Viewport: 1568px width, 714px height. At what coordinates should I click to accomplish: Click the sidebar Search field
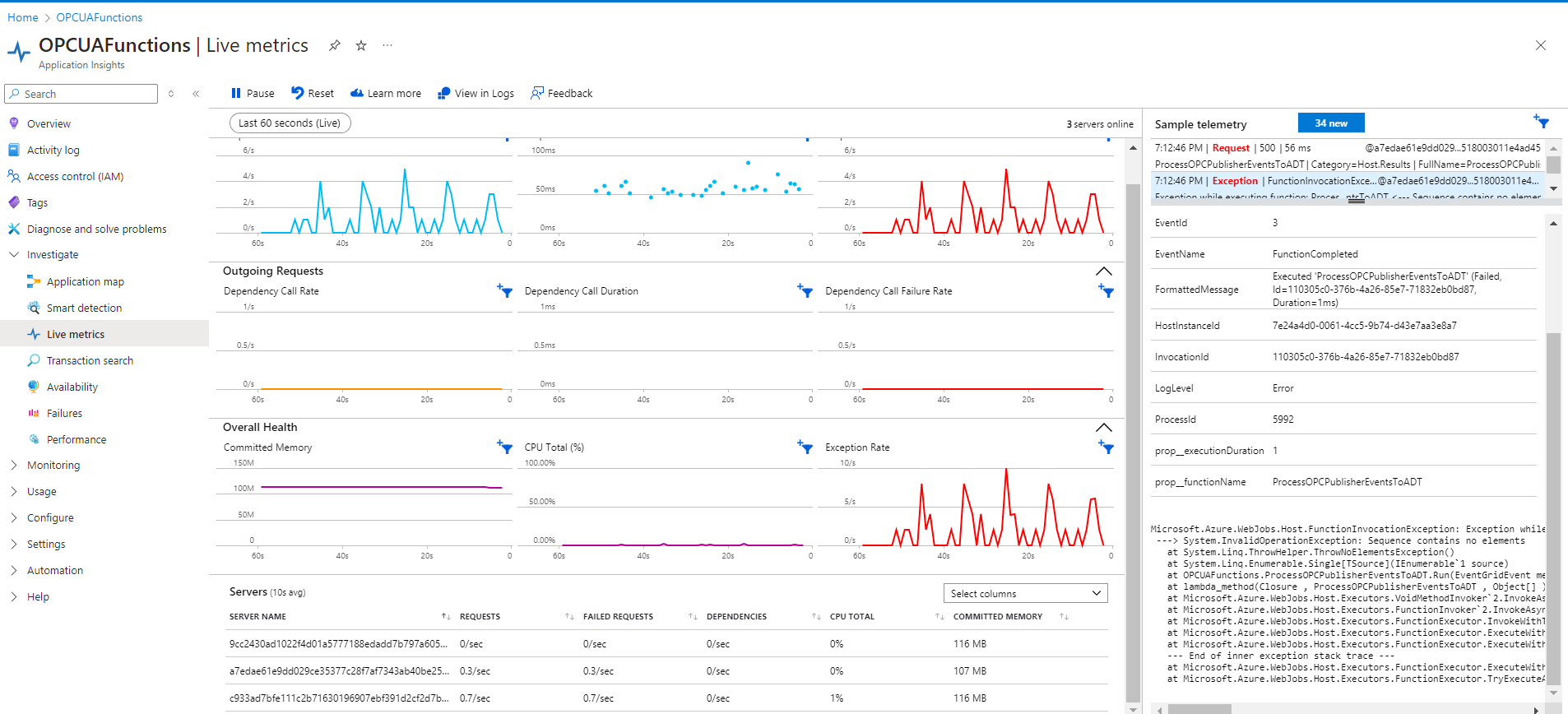pos(81,94)
